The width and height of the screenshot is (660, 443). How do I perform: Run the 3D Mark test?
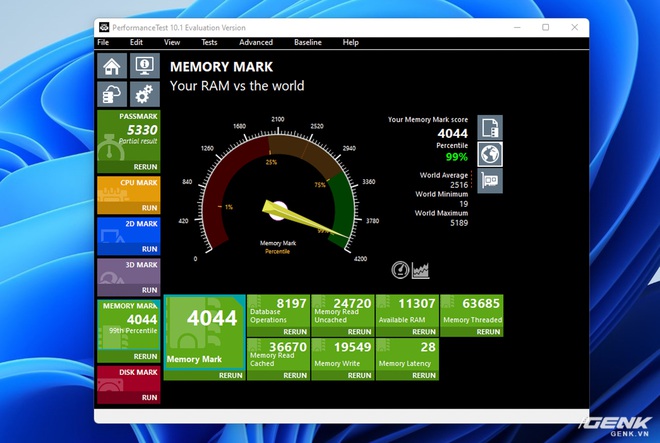(149, 290)
